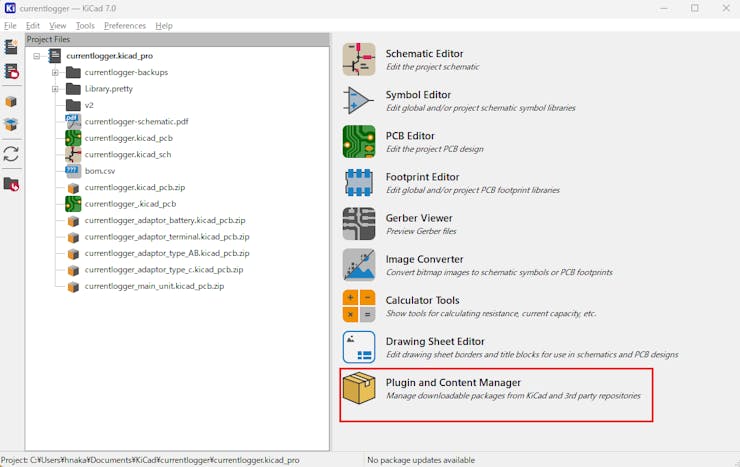This screenshot has width=740, height=467.
Task: Expand the currentlogger-backups folder
Action: coord(55,73)
